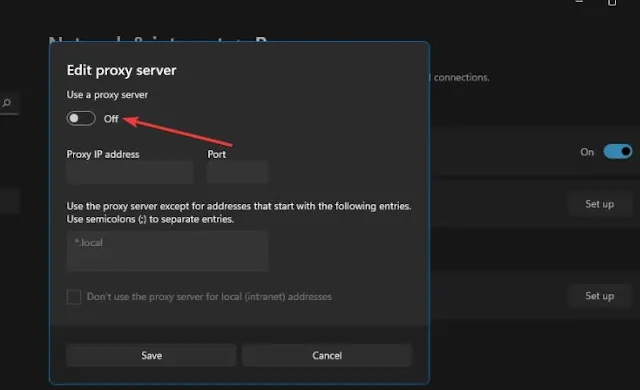
Task: Click the lower Set up button in Settings
Action: coord(600,296)
